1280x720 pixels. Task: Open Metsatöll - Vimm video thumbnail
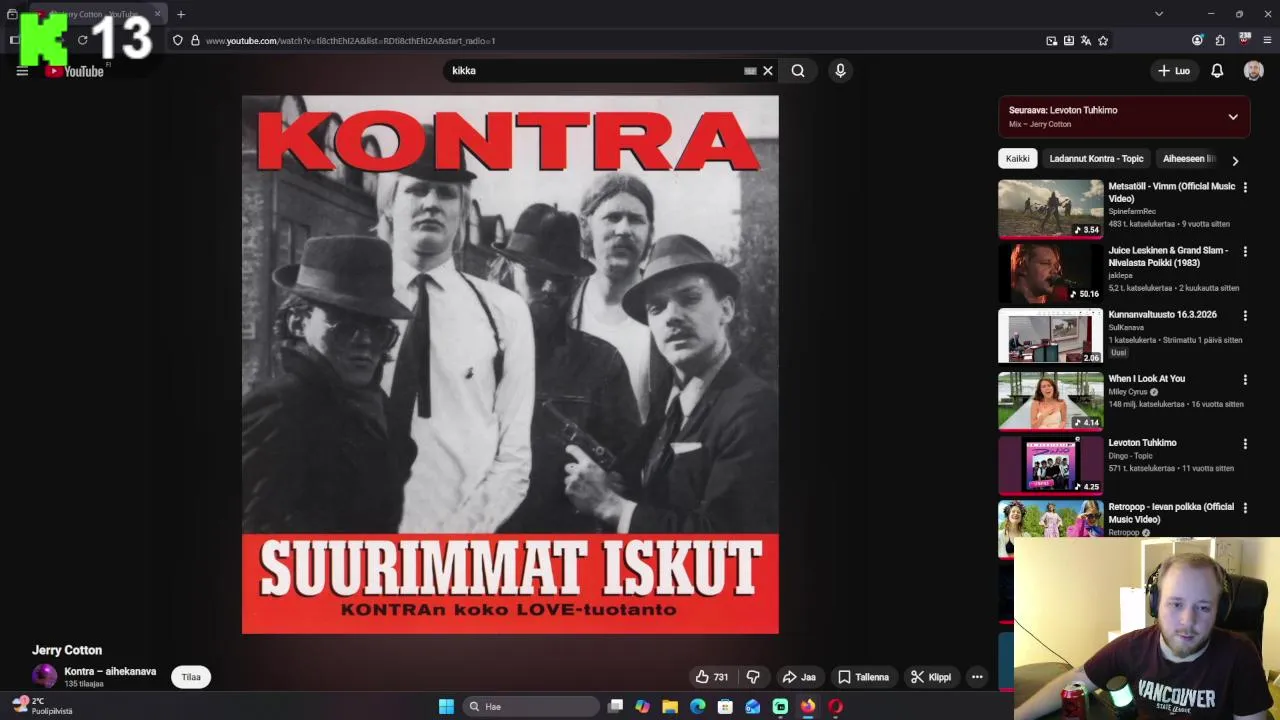pyautogui.click(x=1051, y=208)
